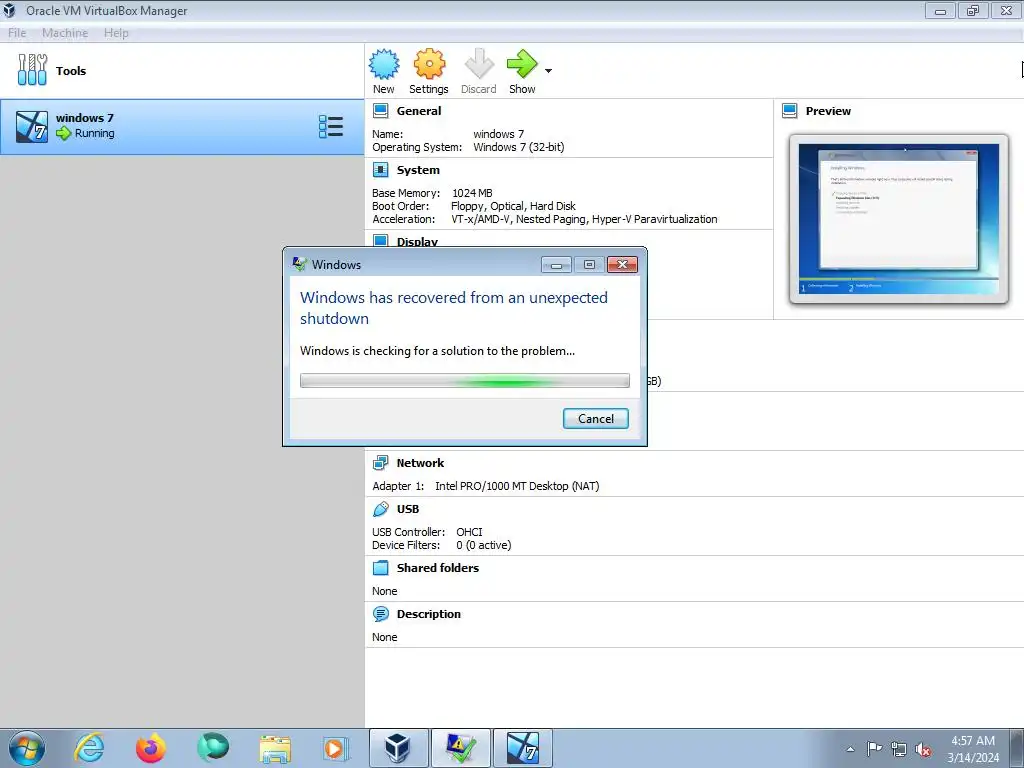This screenshot has width=1024, height=768.
Task: Open the Shared folders section heading
Action: tap(438, 568)
